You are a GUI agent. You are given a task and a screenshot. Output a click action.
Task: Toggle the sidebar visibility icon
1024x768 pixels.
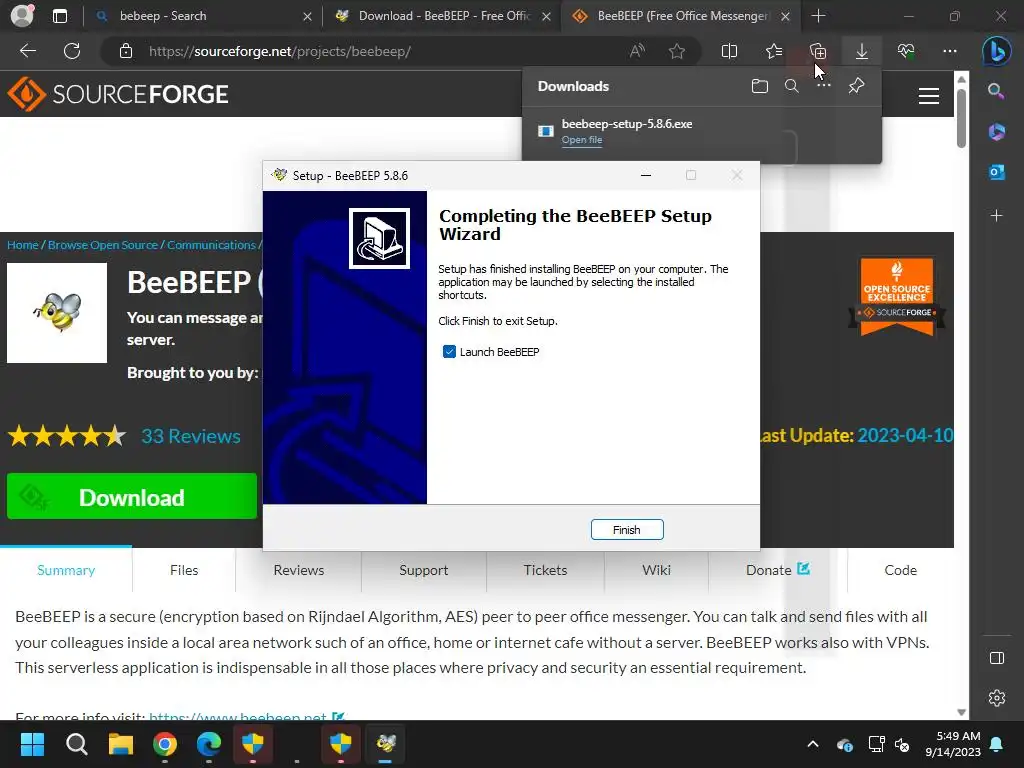pos(997,658)
